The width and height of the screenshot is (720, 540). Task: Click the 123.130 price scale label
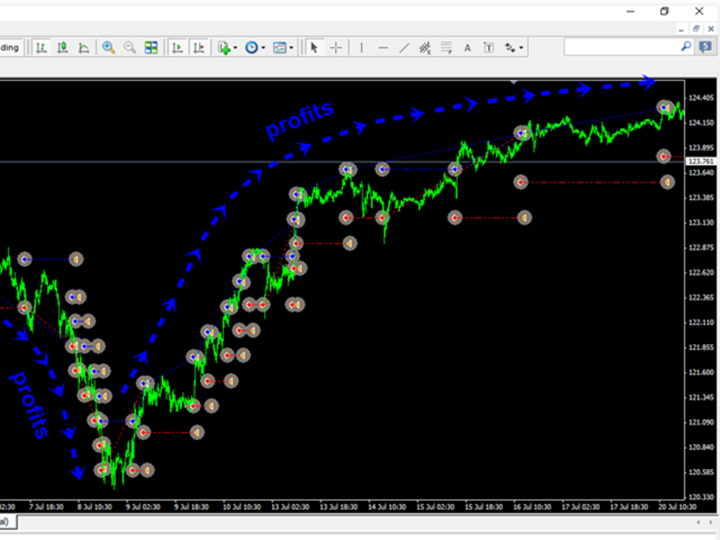[x=701, y=223]
